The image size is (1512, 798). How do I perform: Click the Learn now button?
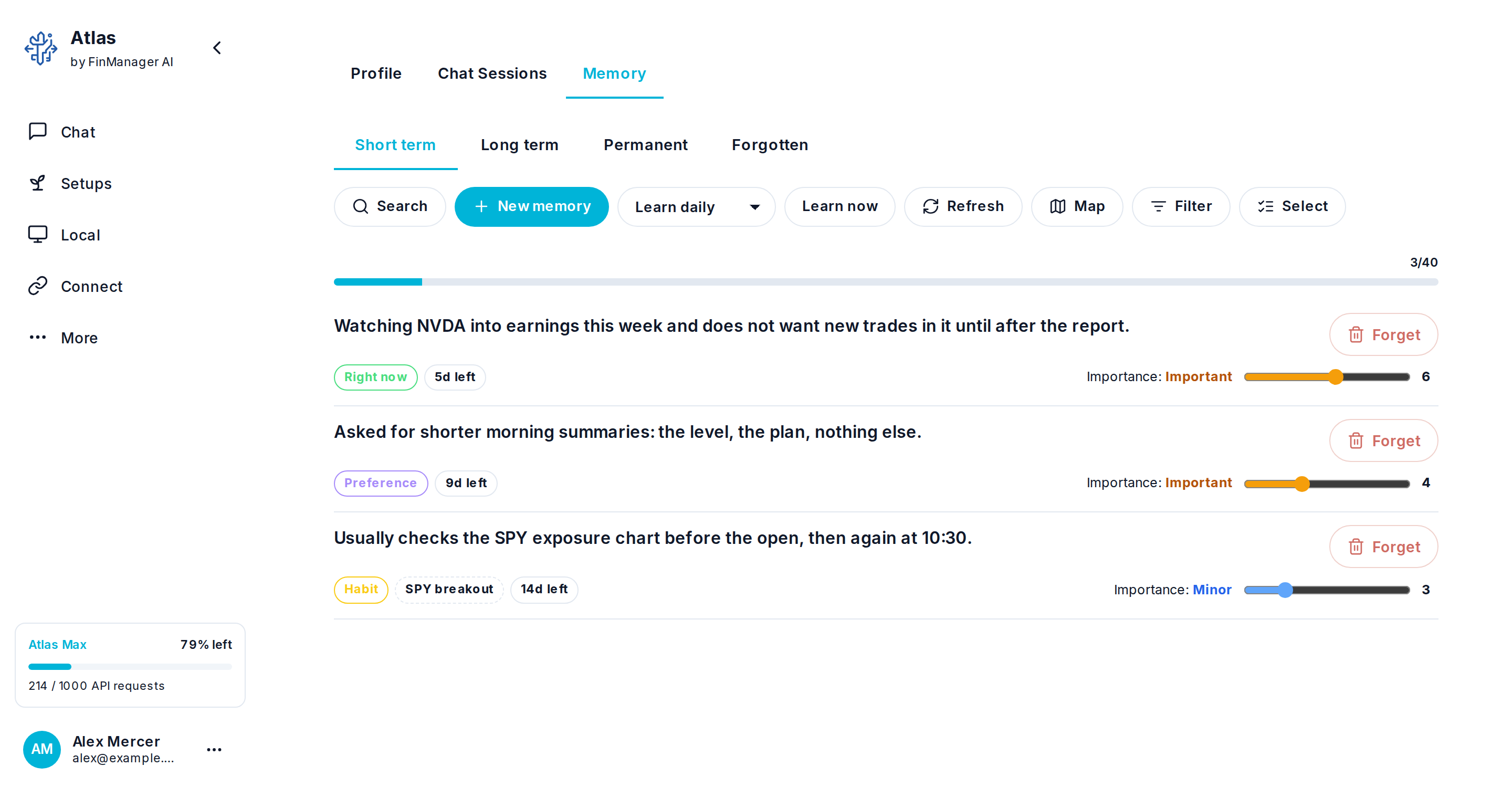click(x=840, y=206)
